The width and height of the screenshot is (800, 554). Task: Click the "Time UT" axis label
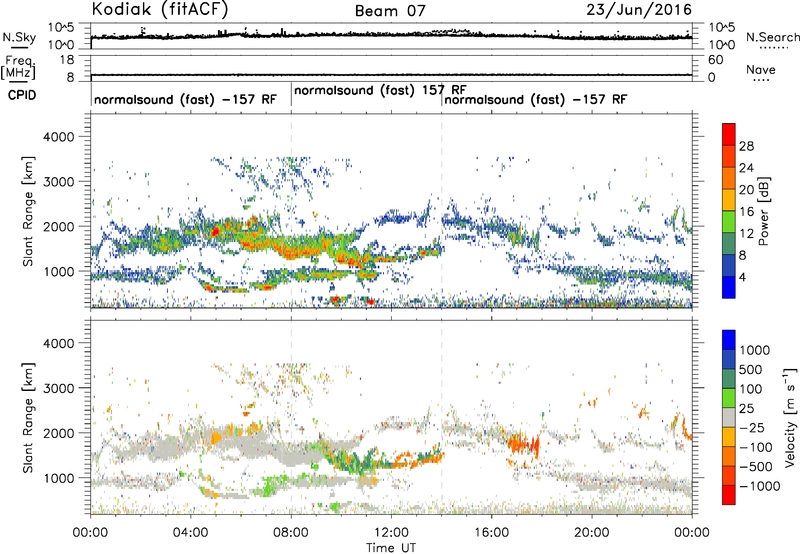pos(391,547)
